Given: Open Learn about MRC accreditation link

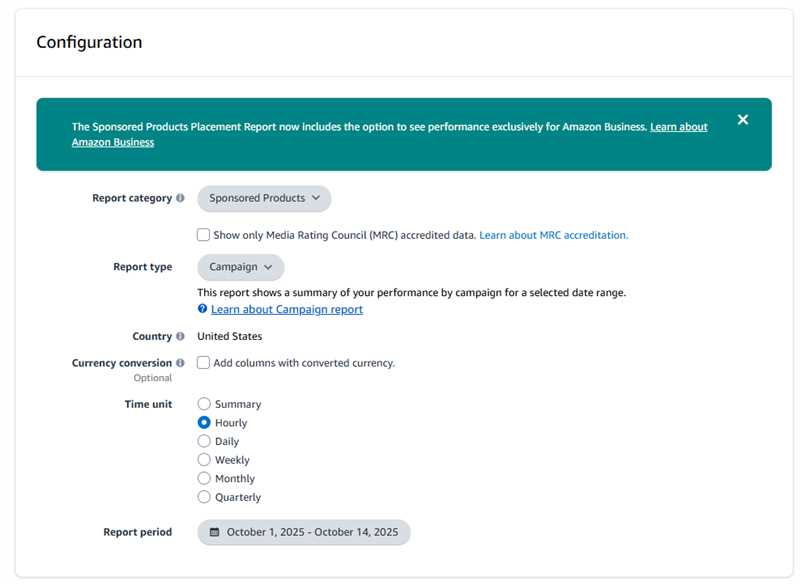Looking at the screenshot, I should click(553, 235).
